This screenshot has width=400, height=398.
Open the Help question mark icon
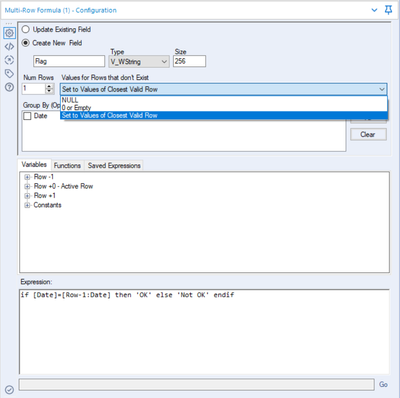tap(9, 87)
